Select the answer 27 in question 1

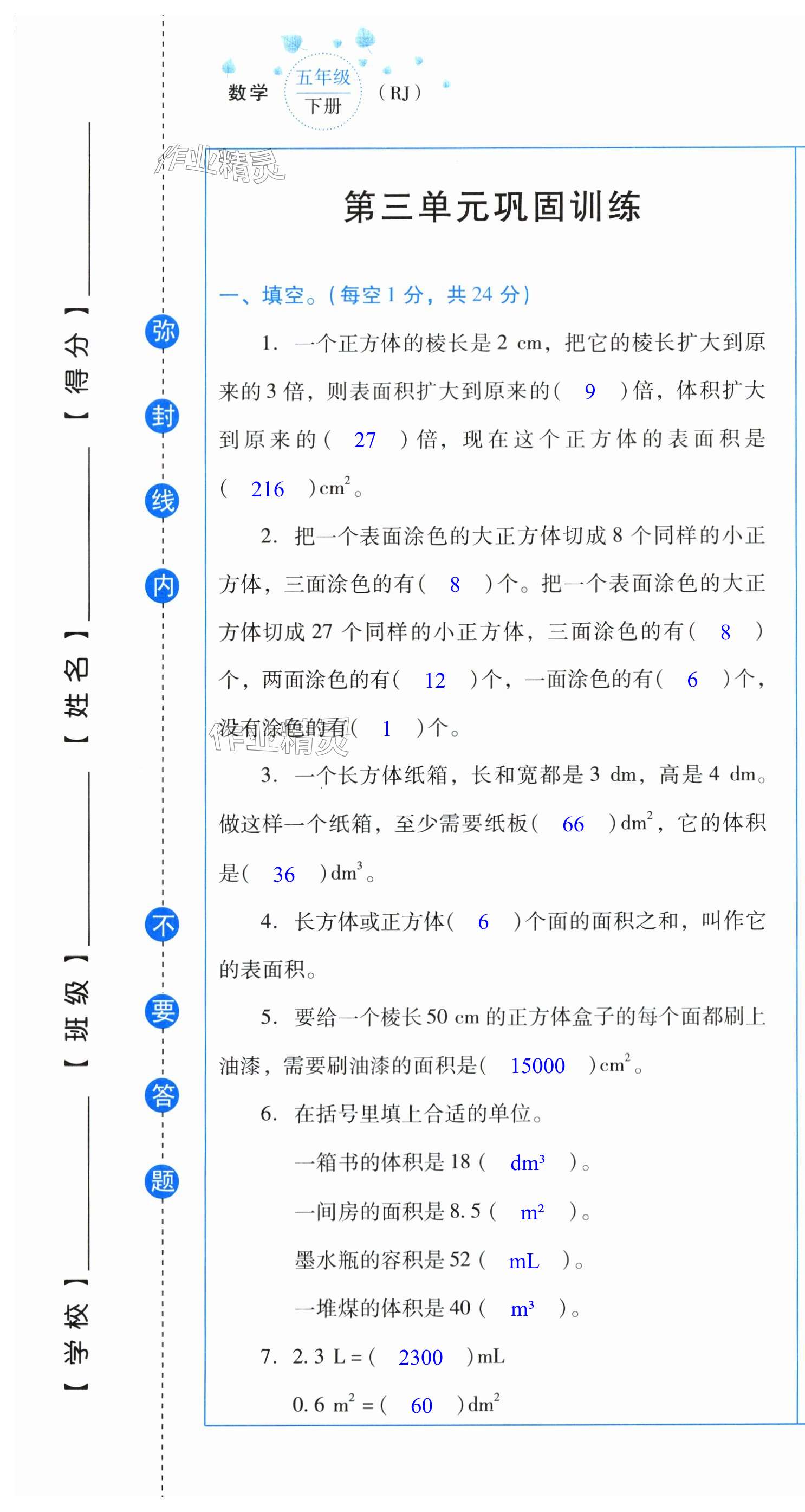click(365, 440)
